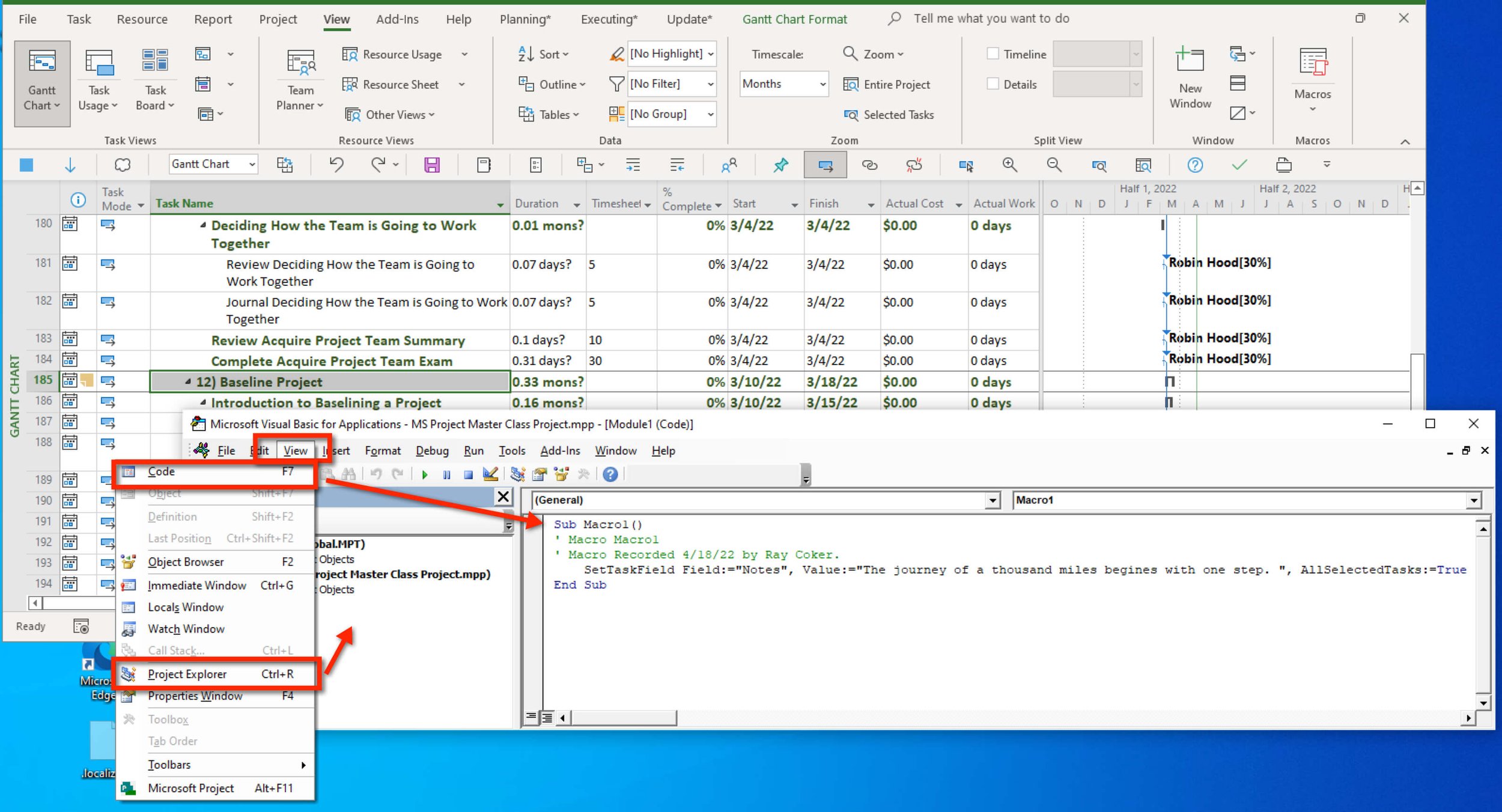Choose Microsoft Project Alt+F11 entry
The width and height of the screenshot is (1502, 812).
tap(216, 788)
